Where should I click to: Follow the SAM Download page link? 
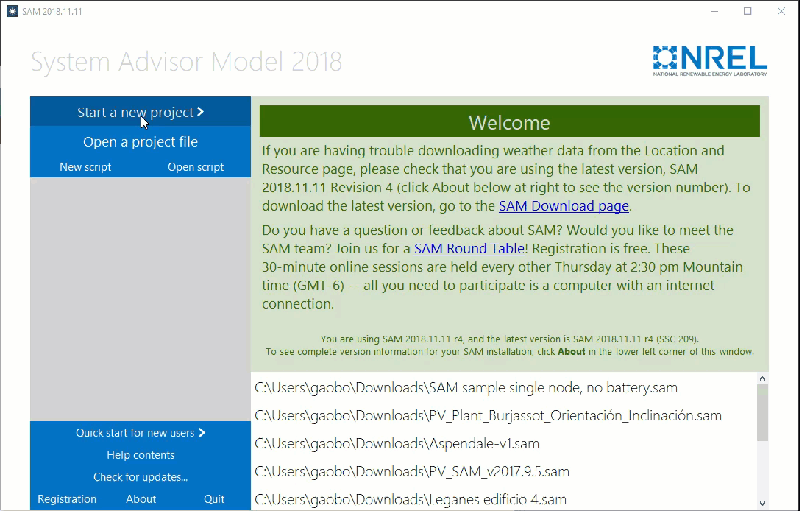tap(563, 206)
